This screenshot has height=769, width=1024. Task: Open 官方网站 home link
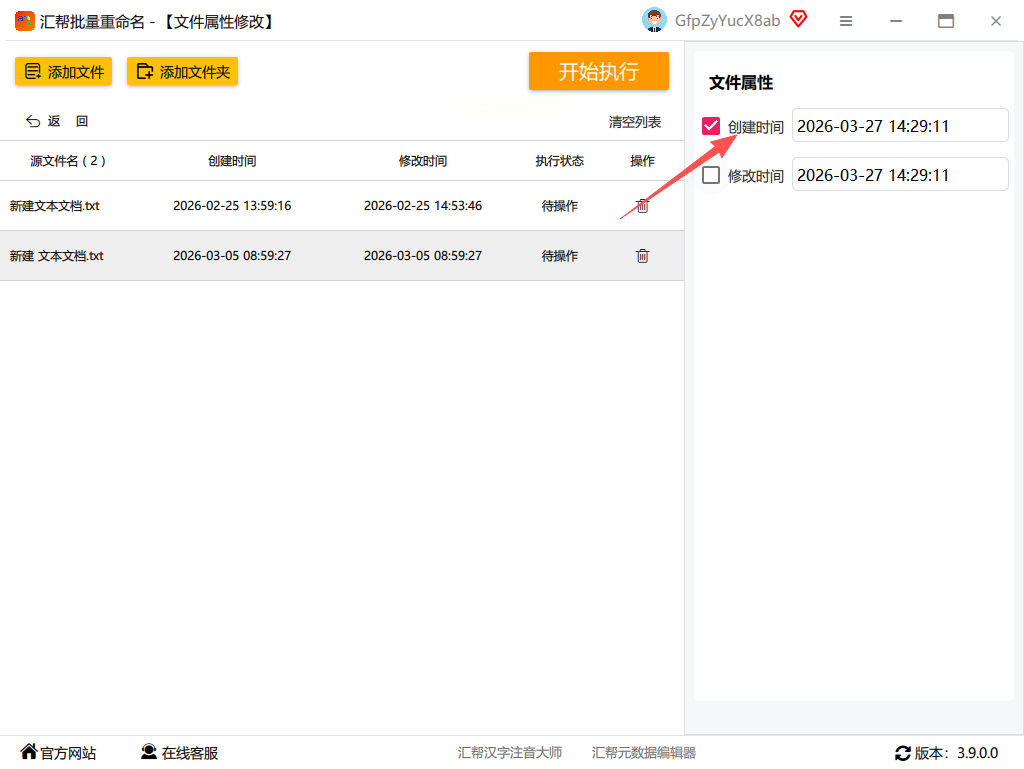[x=58, y=753]
